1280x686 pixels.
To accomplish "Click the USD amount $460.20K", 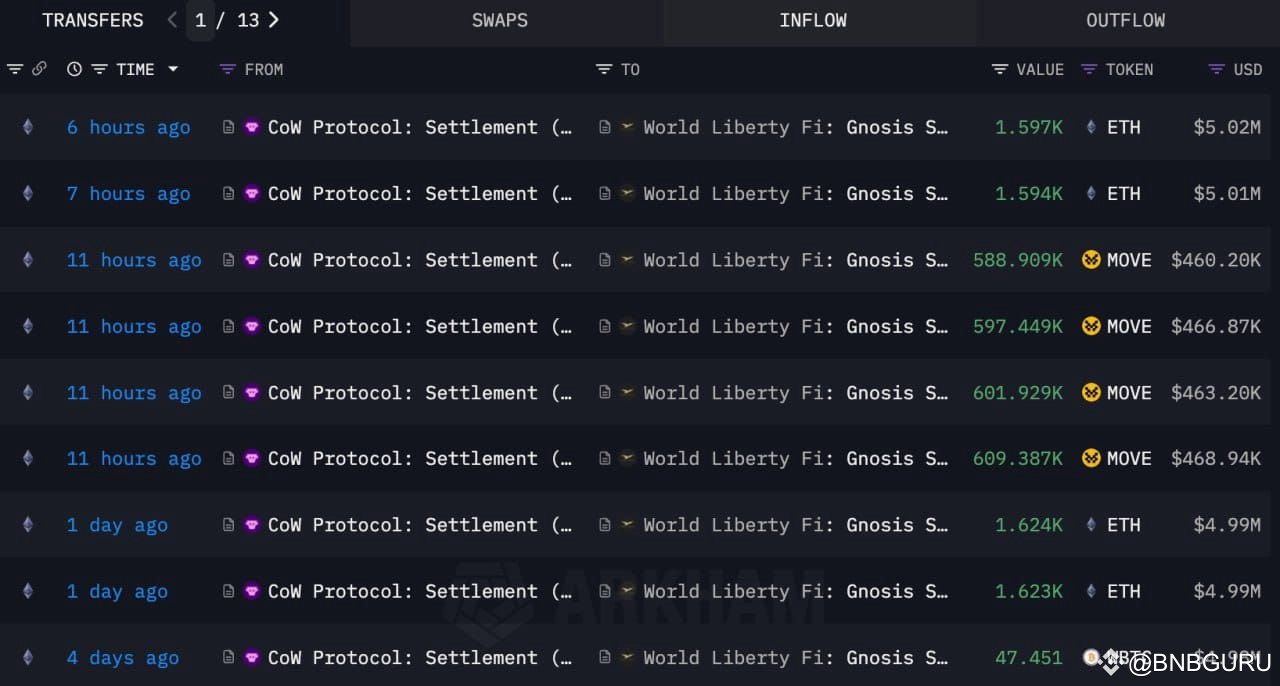I will 1216,260.
